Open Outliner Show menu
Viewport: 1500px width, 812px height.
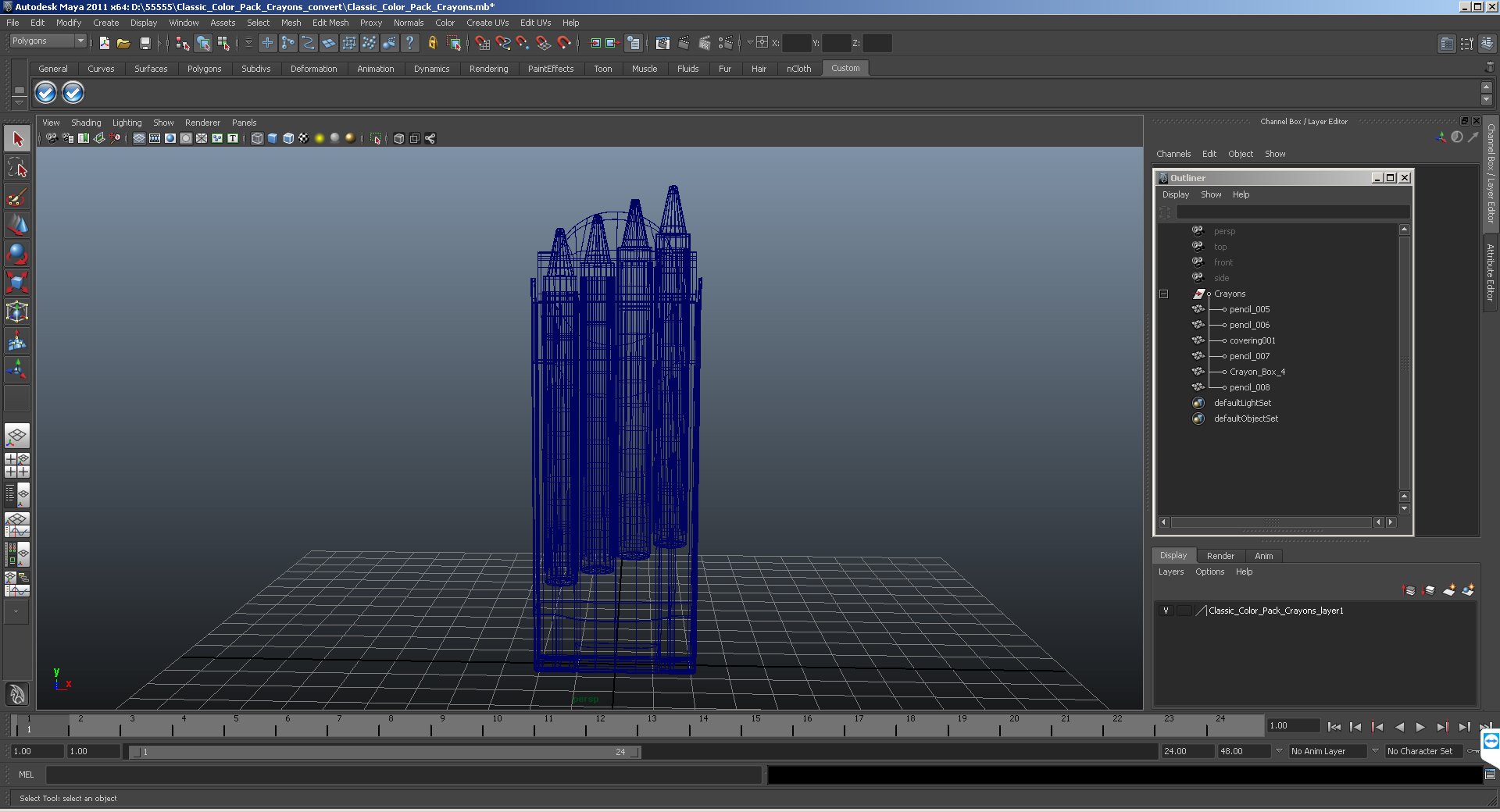tap(1211, 194)
